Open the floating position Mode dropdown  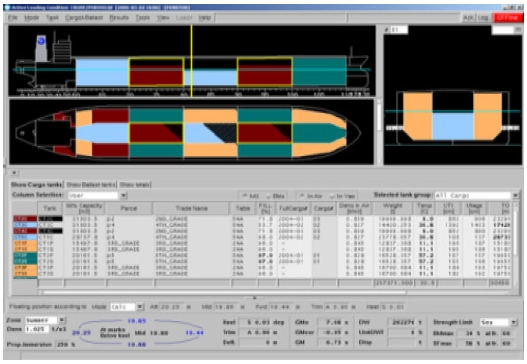tap(140, 307)
